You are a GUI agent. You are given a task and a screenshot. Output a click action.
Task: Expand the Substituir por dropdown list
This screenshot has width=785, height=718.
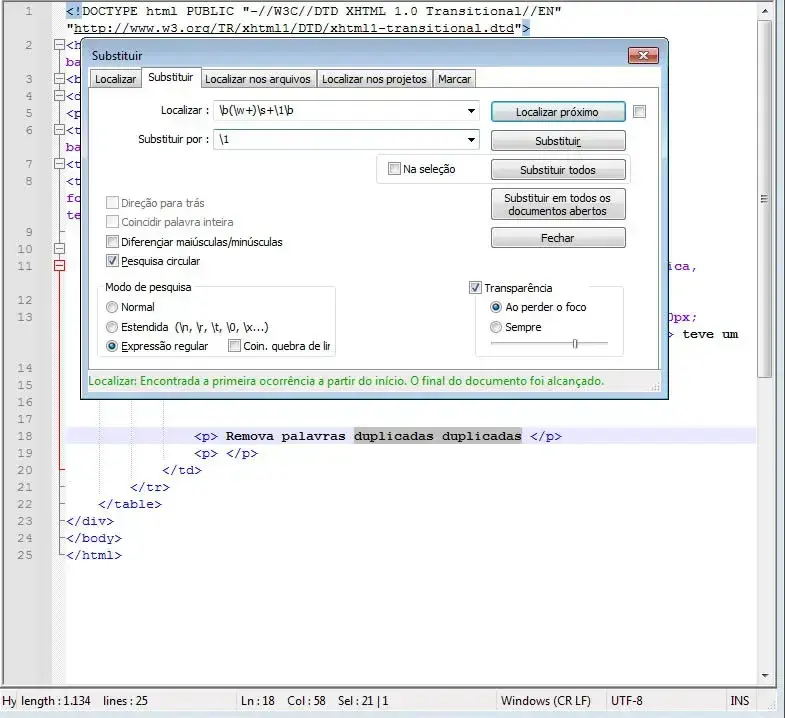click(x=470, y=140)
